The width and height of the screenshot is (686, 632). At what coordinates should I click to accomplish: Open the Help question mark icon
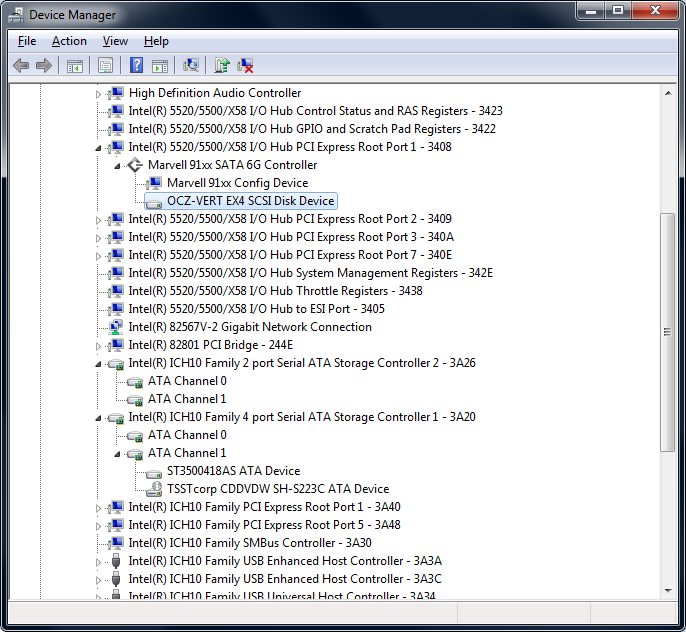[136, 66]
